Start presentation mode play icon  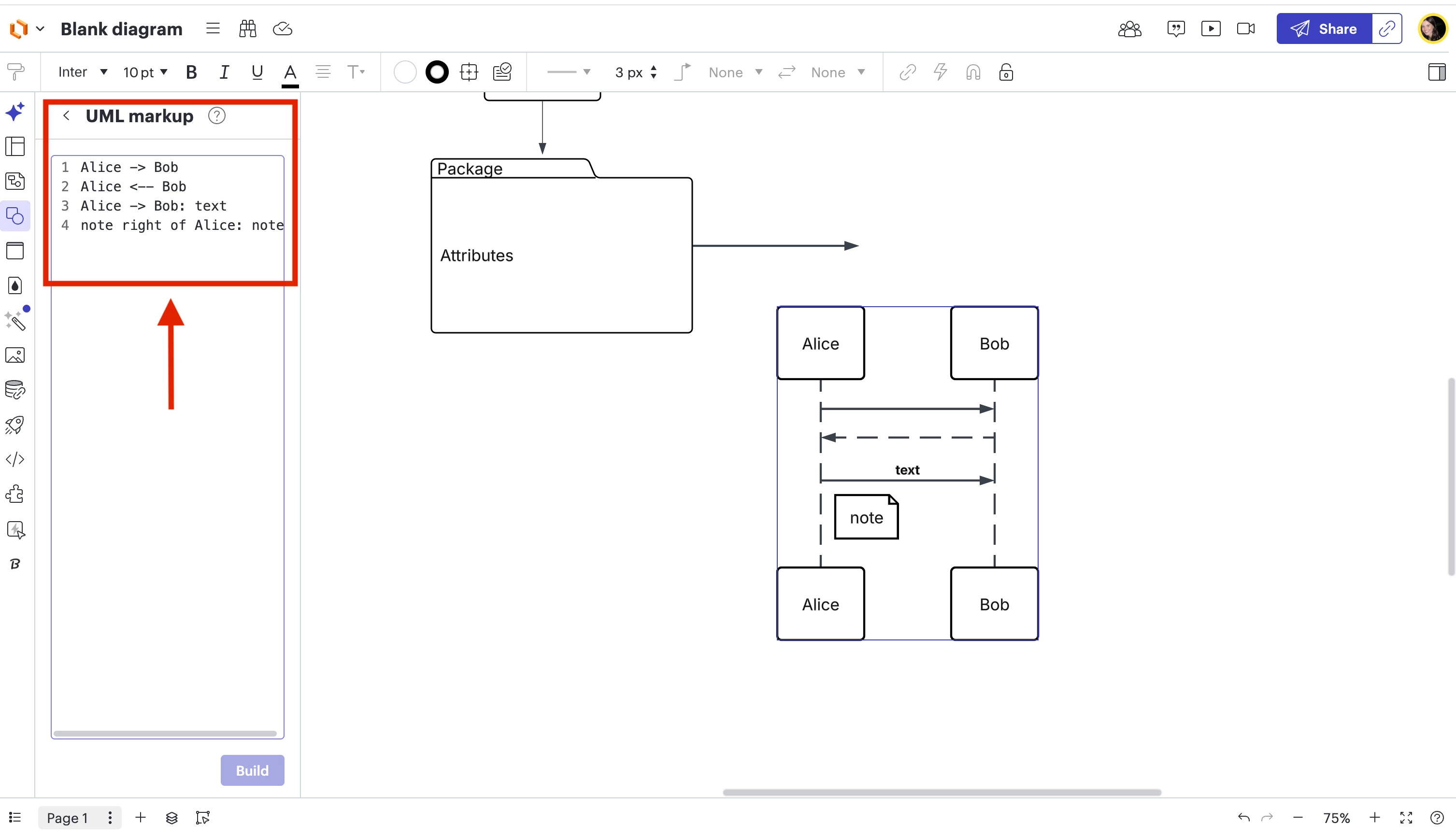tap(1211, 29)
